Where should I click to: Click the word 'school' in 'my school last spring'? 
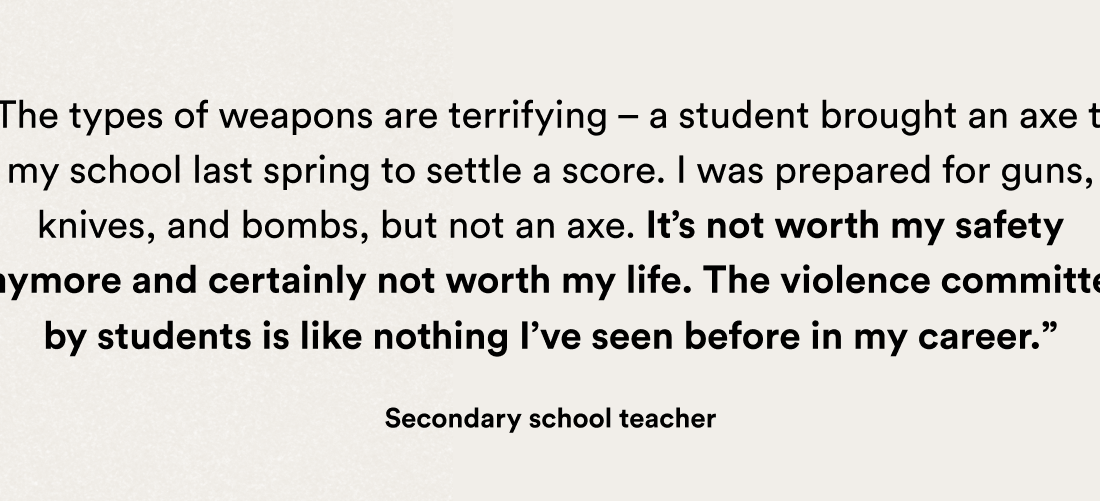coord(126,172)
